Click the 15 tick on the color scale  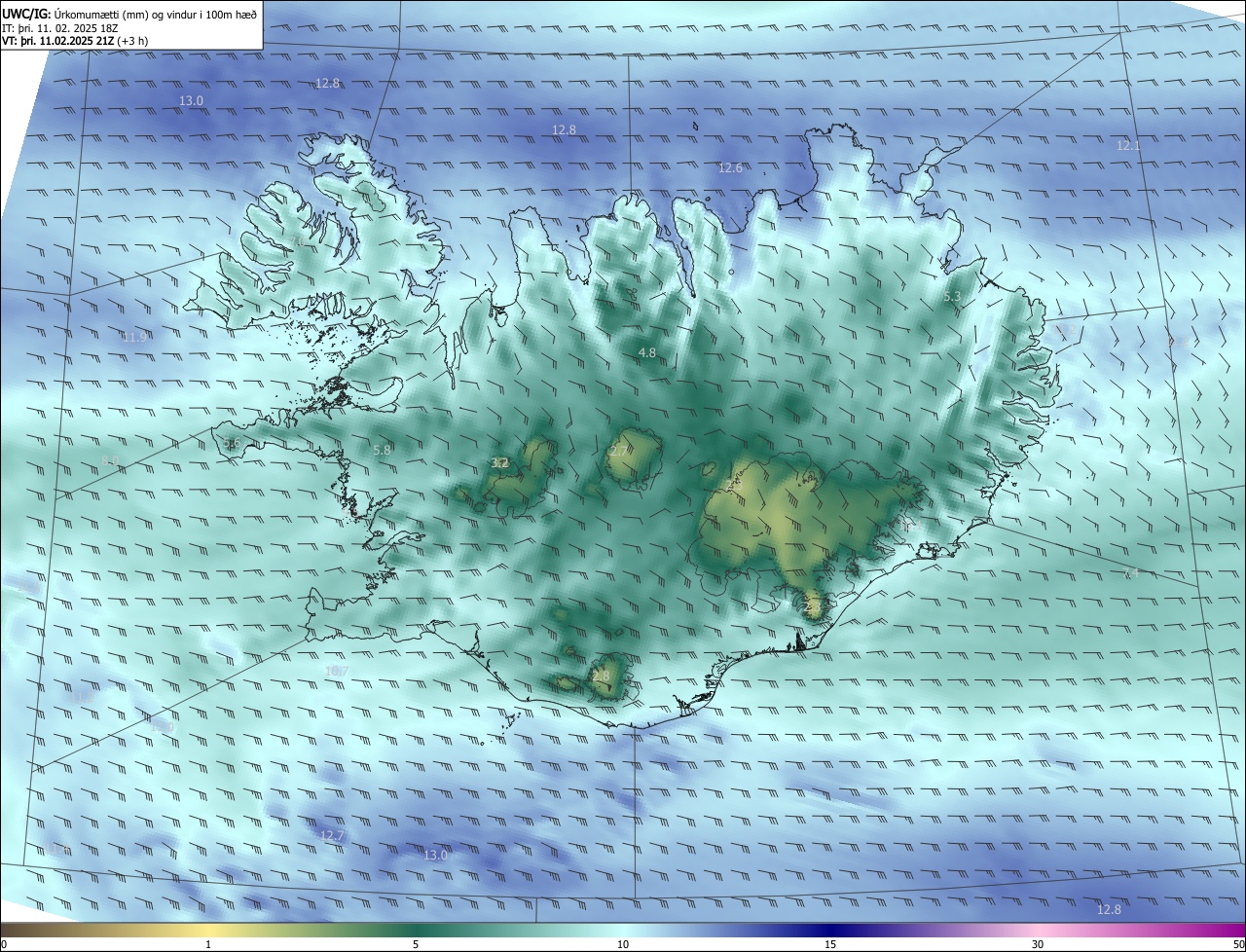click(830, 944)
